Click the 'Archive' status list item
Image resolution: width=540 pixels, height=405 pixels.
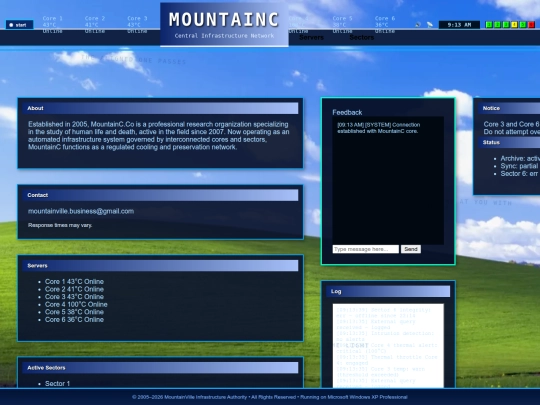point(520,158)
